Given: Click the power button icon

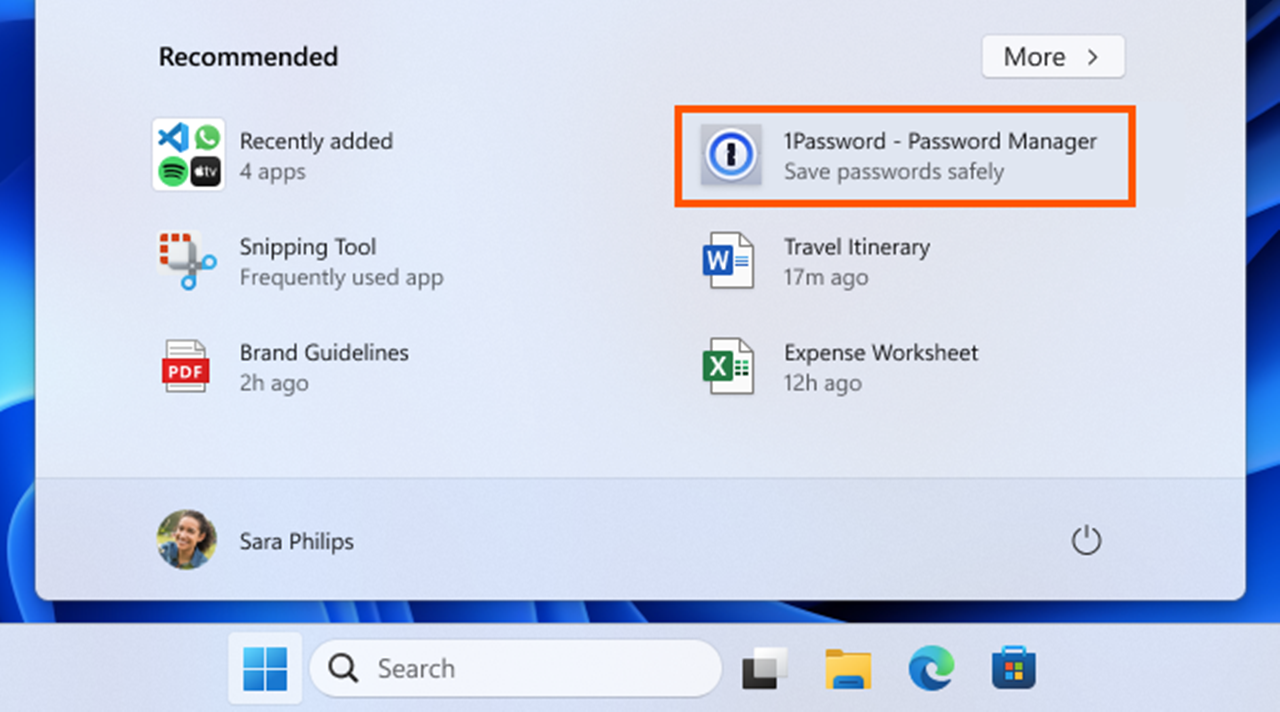Looking at the screenshot, I should (x=1086, y=541).
